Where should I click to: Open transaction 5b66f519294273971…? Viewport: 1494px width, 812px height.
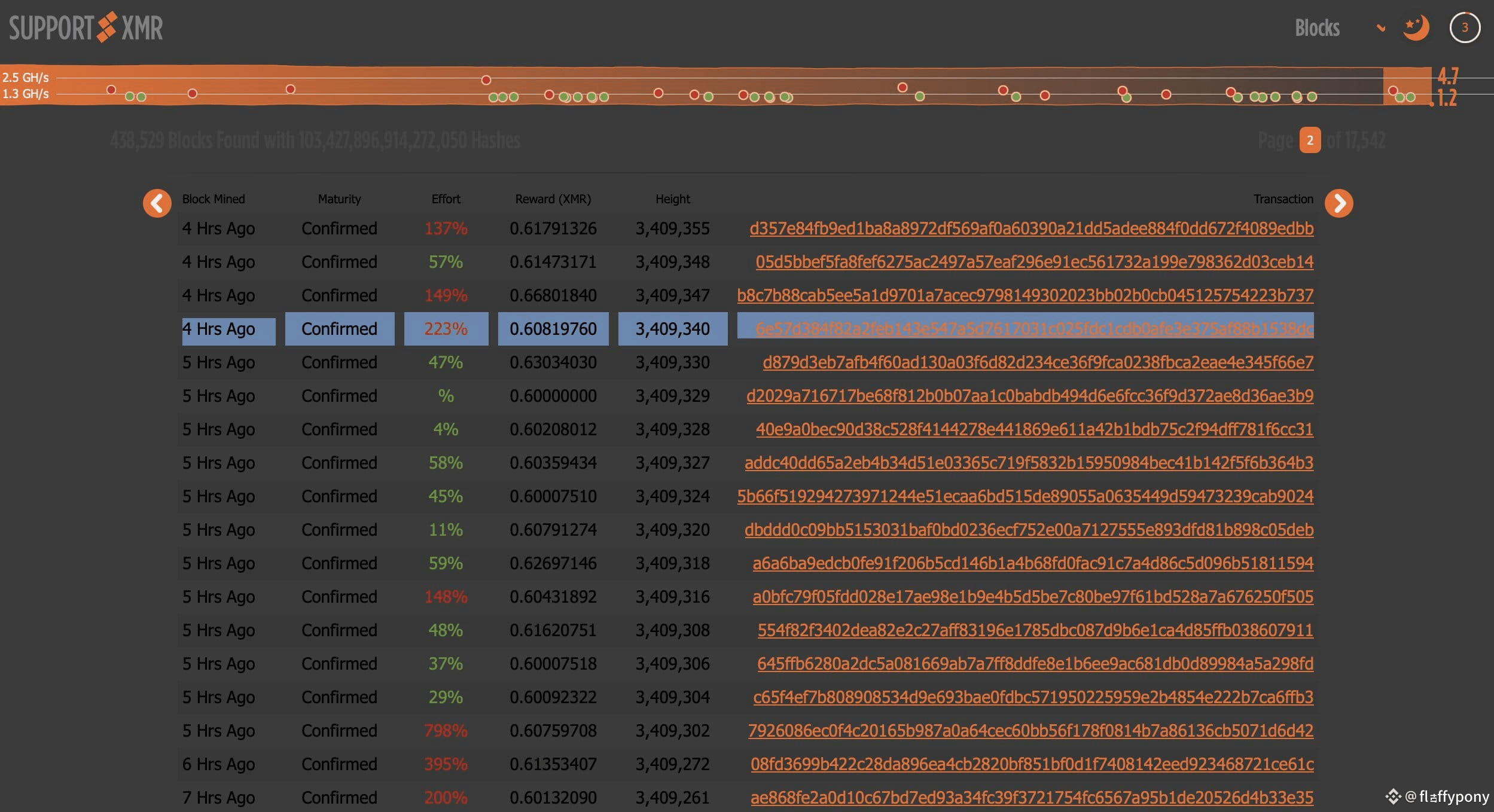[x=1025, y=496]
